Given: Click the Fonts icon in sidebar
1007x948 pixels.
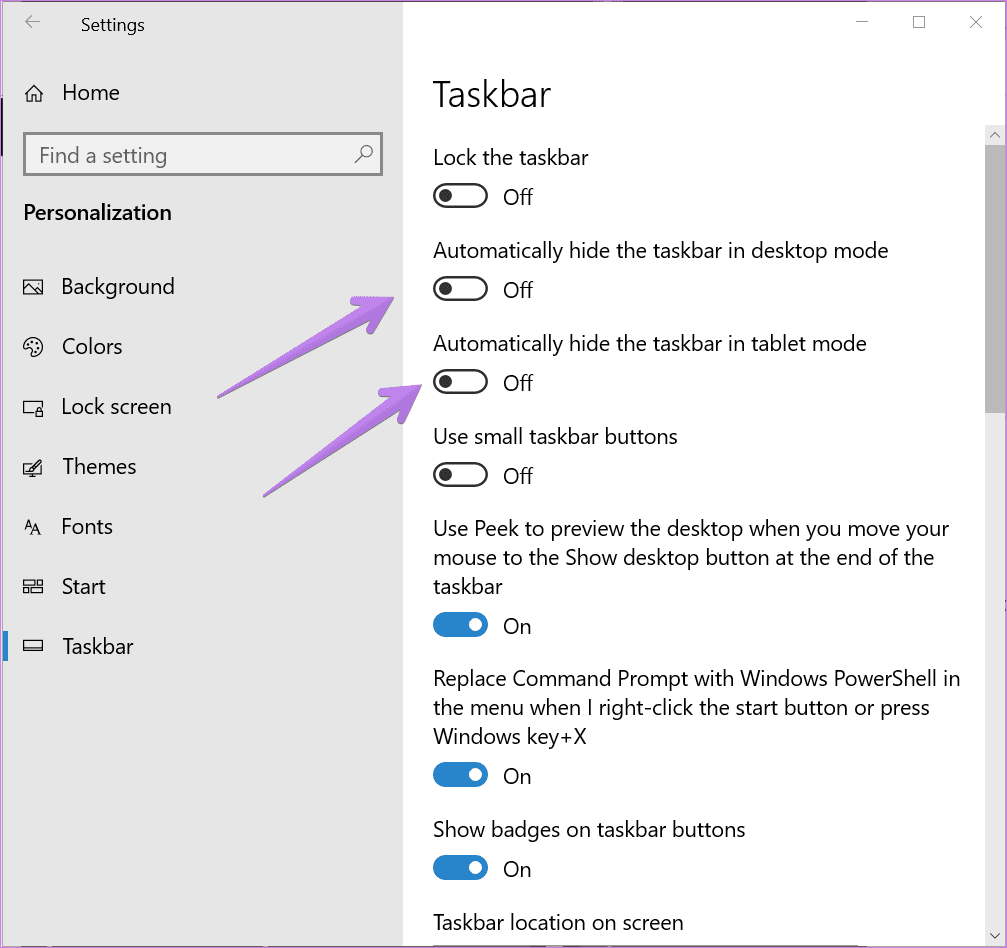Looking at the screenshot, I should (x=33, y=527).
